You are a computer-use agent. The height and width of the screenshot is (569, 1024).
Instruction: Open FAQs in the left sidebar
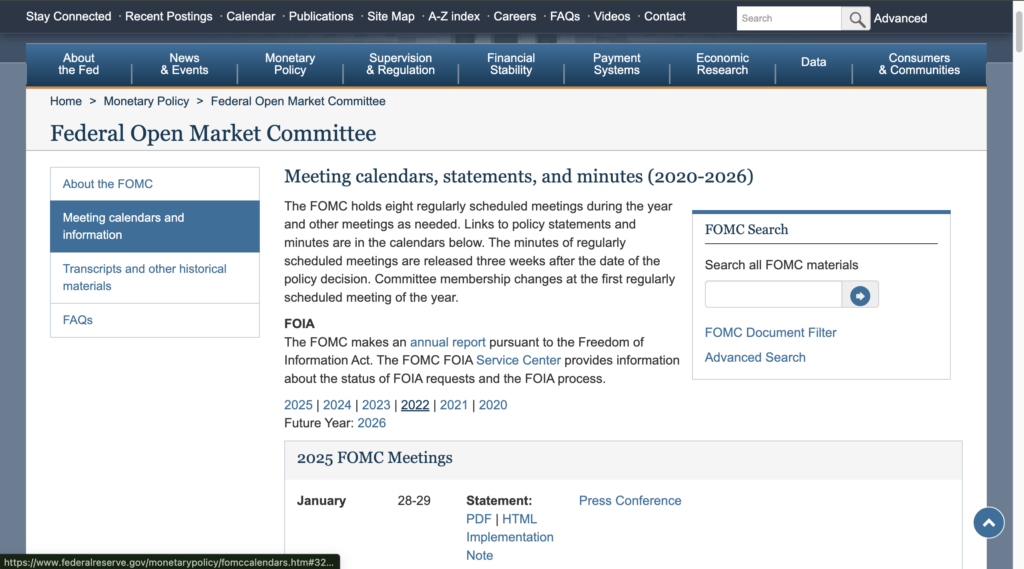(155, 320)
